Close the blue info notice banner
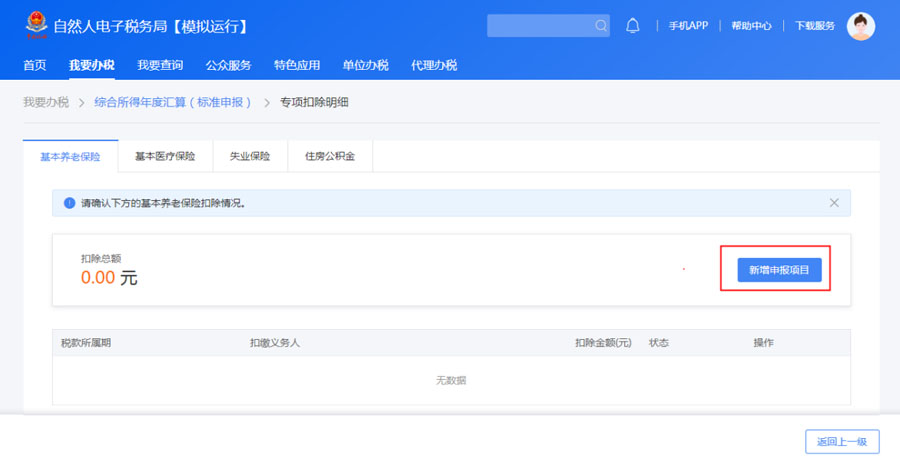 [x=834, y=203]
